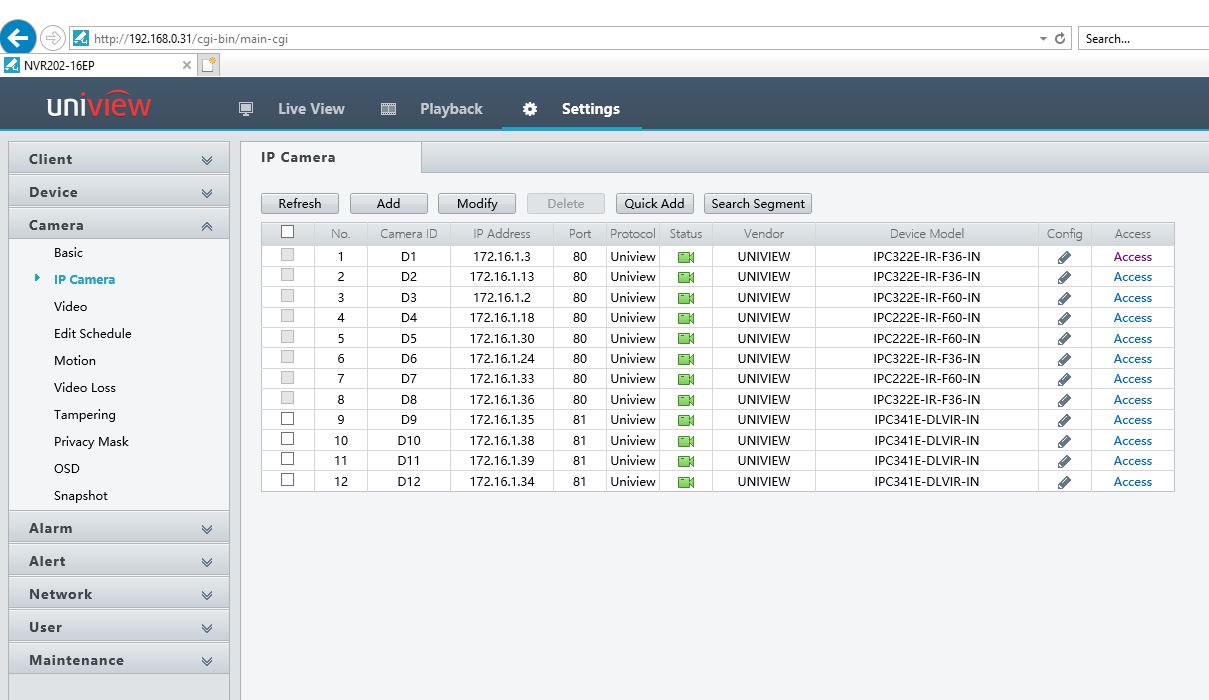Click the IP Camera panel tab
This screenshot has width=1209, height=700.
point(330,158)
